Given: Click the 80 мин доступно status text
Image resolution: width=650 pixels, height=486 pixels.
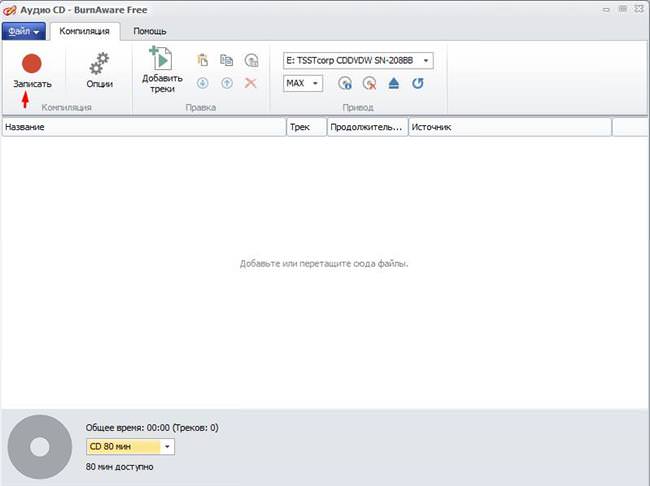Looking at the screenshot, I should (119, 467).
